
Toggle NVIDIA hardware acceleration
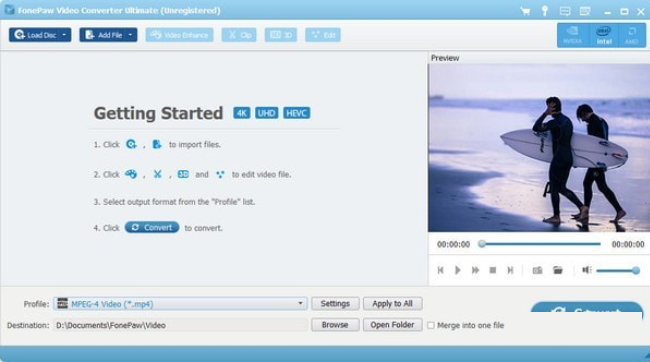pyautogui.click(x=572, y=35)
